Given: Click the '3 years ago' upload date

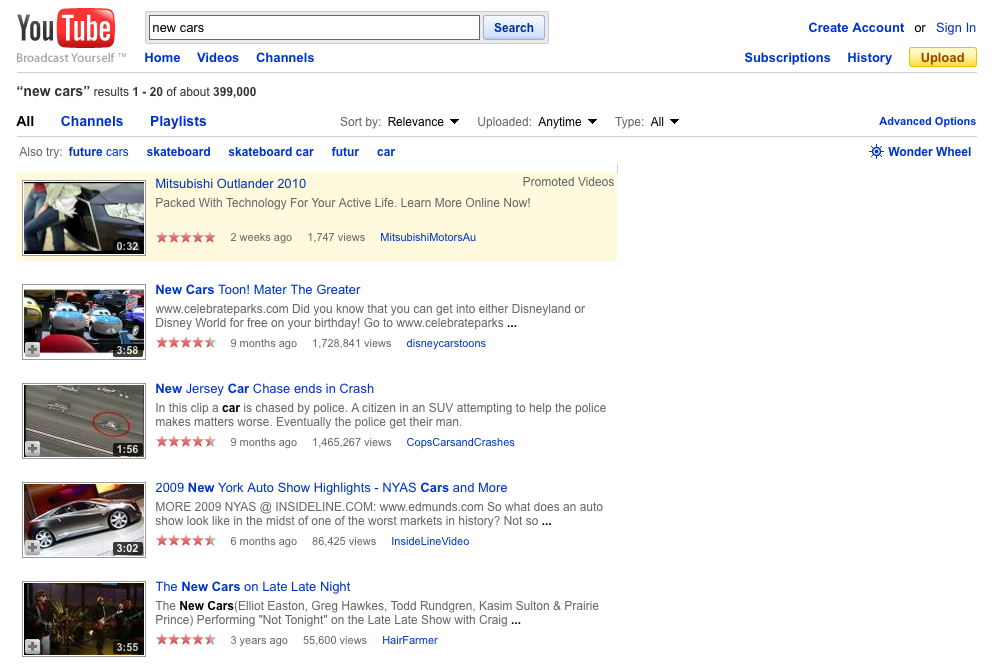Looking at the screenshot, I should tap(259, 640).
